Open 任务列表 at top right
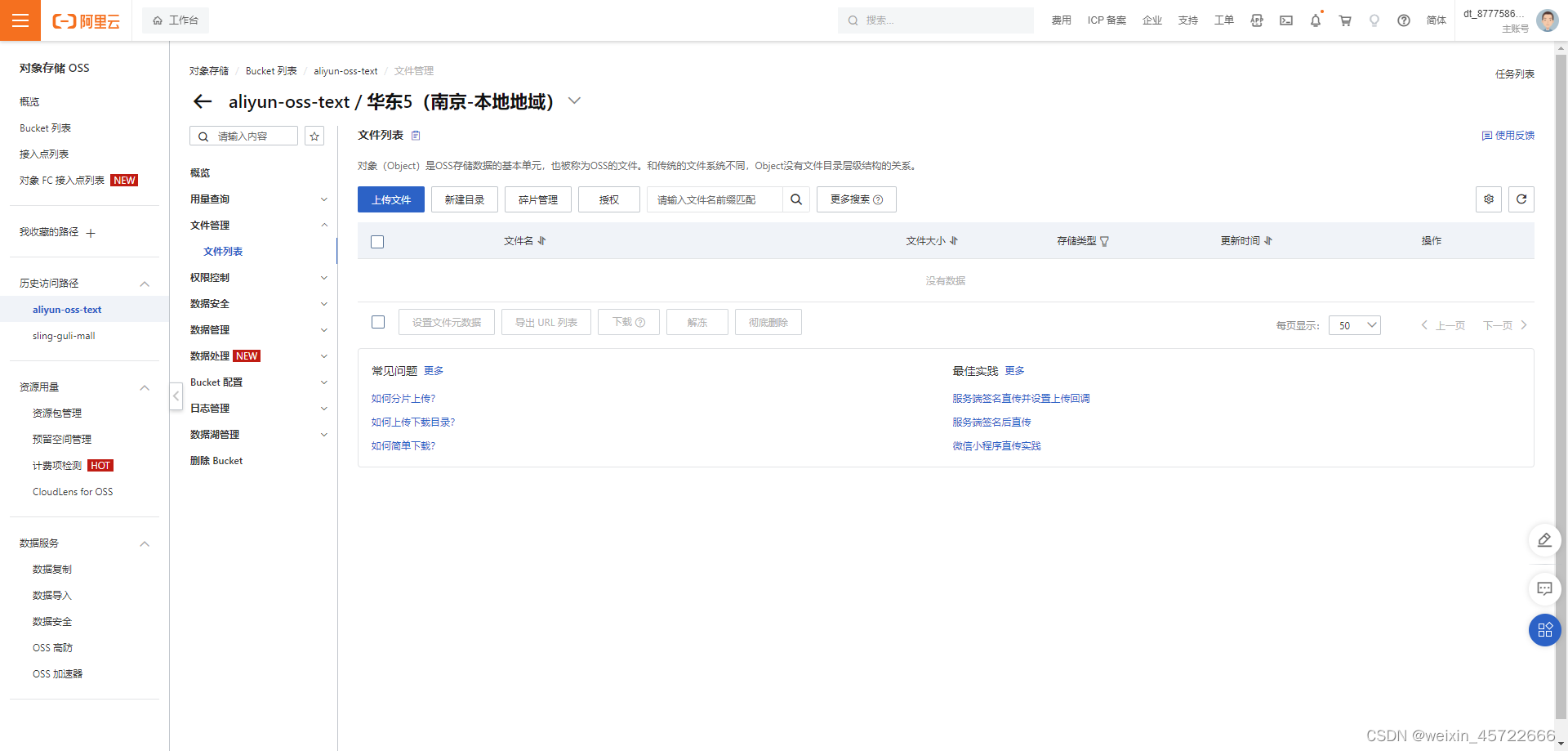1568x751 pixels. click(x=1515, y=74)
